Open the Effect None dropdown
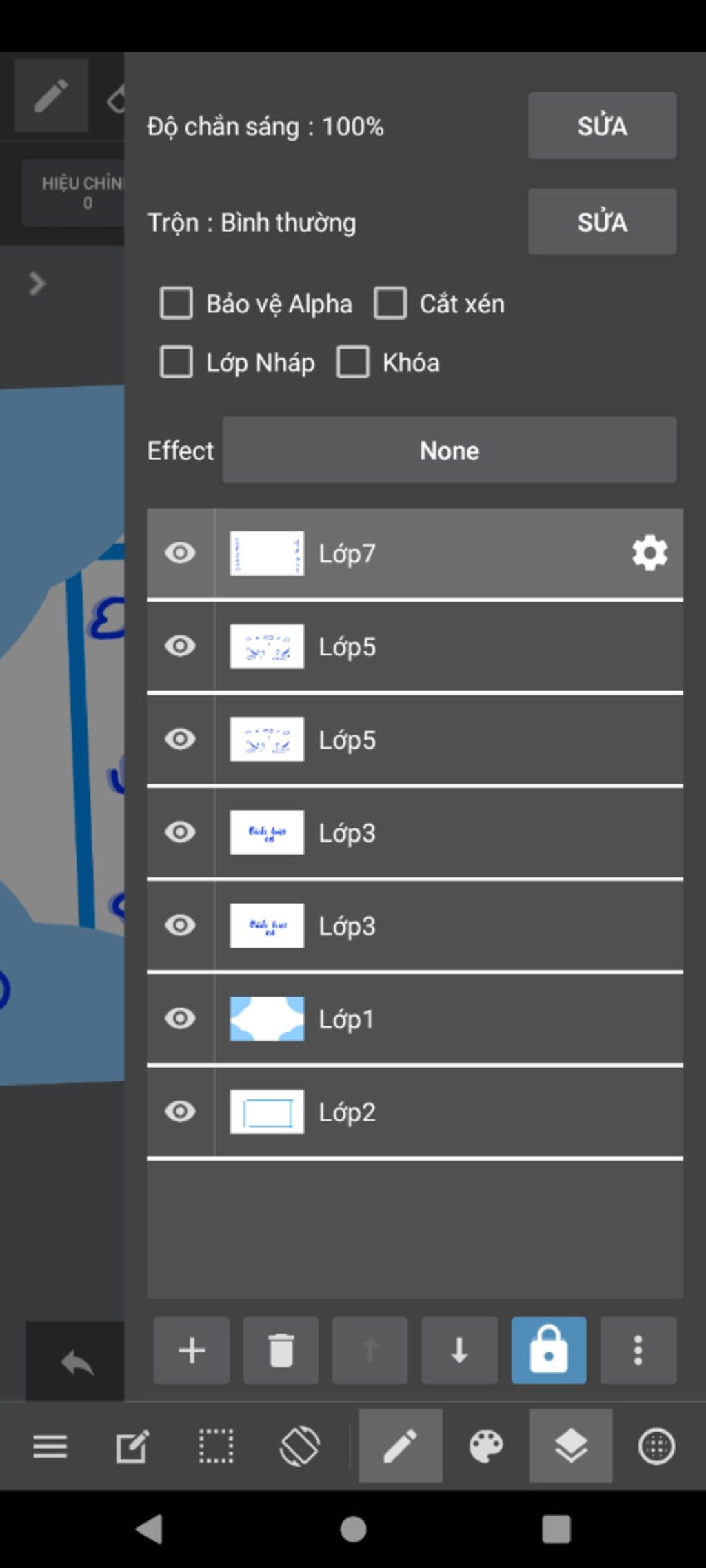The image size is (706, 1568). pos(450,450)
